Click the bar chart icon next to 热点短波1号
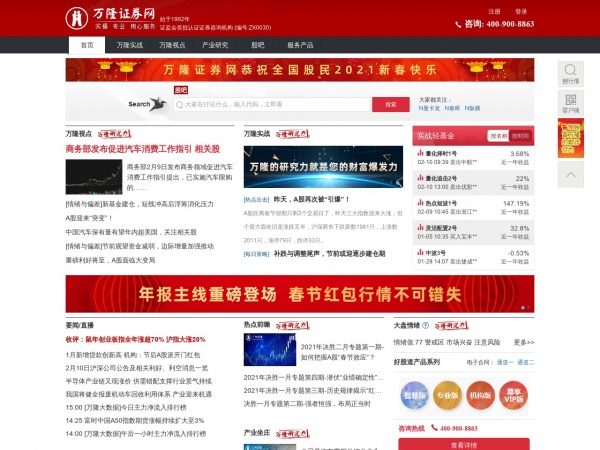This screenshot has height=450, width=600. pyautogui.click(x=421, y=203)
